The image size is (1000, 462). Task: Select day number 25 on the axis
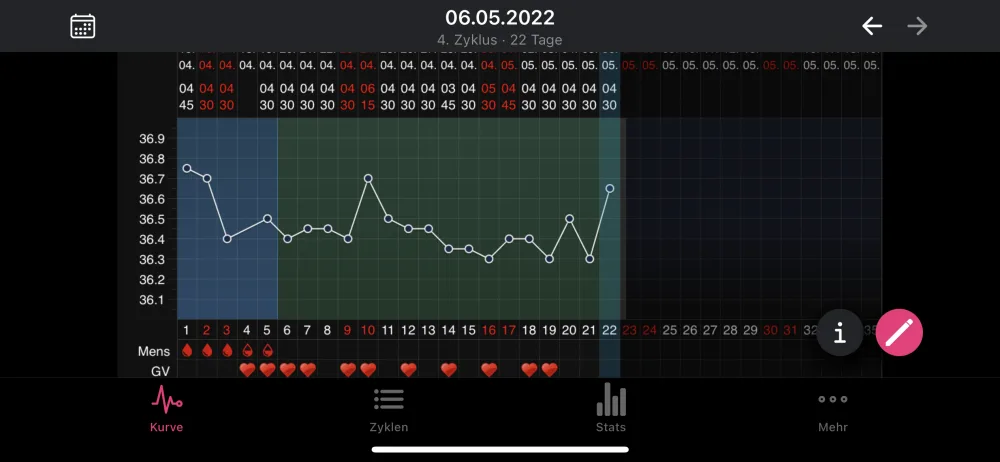[670, 331]
